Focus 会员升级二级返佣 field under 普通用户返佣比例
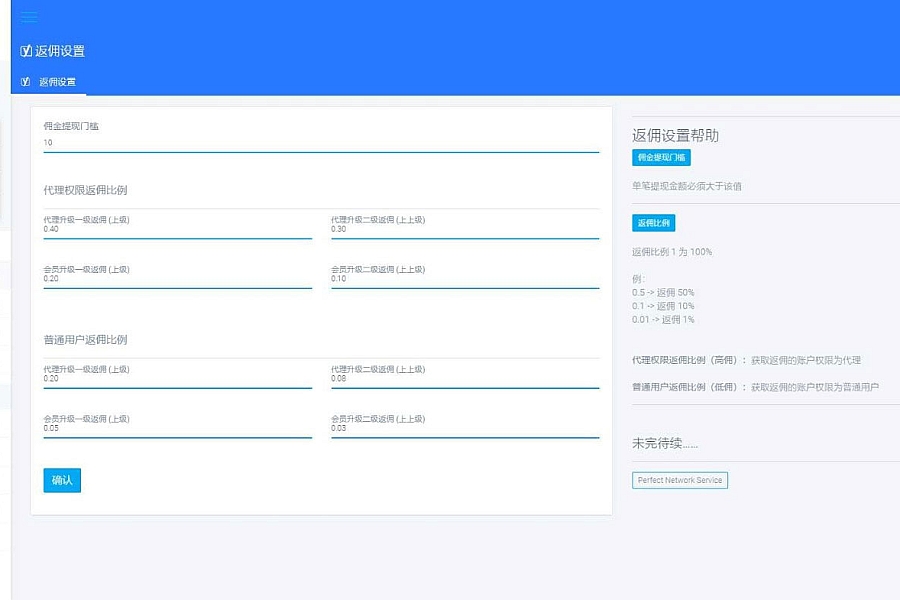900x600 pixels. pos(464,429)
